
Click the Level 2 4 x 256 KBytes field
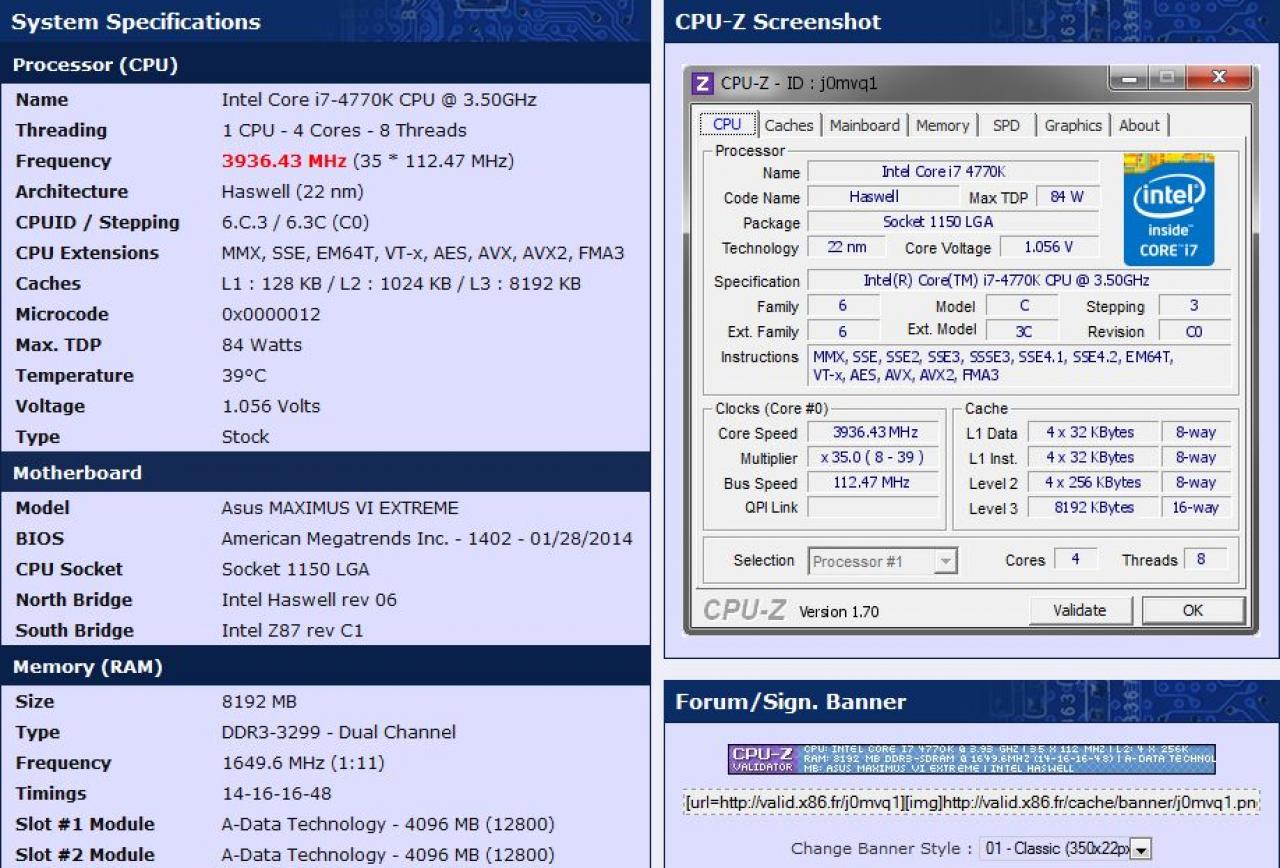(1092, 482)
